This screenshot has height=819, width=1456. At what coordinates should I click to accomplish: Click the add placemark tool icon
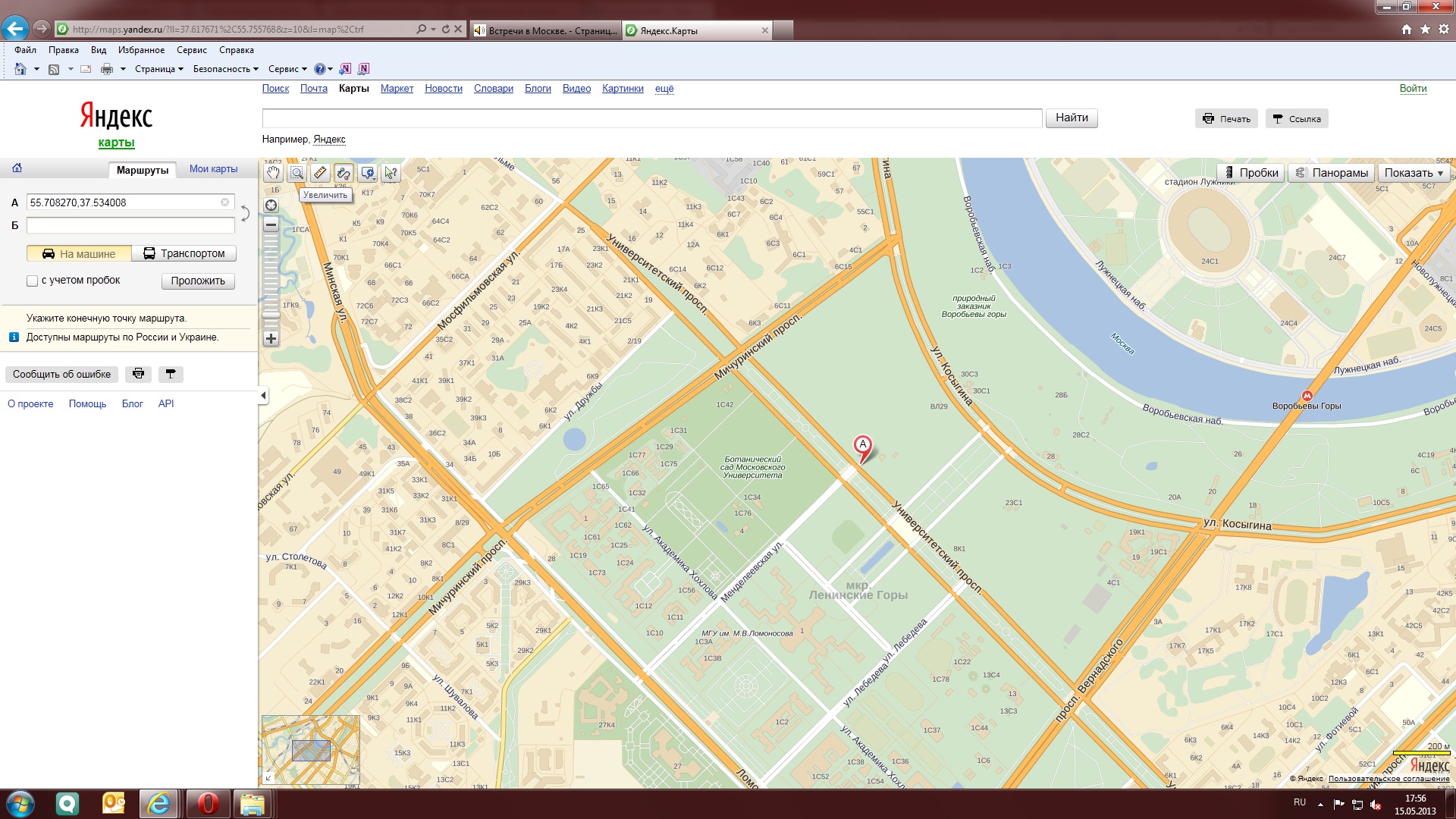click(x=368, y=173)
